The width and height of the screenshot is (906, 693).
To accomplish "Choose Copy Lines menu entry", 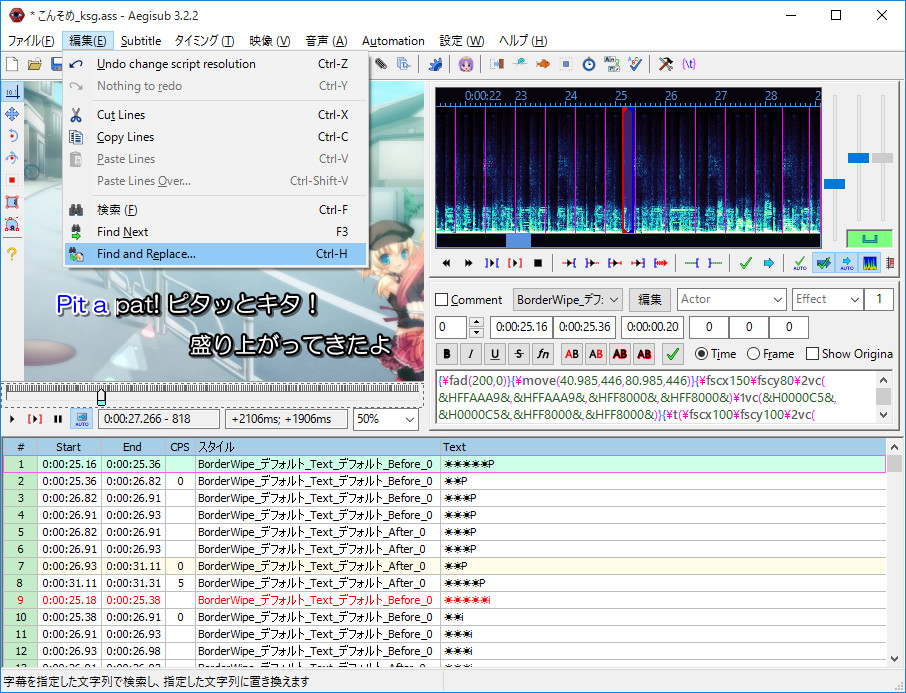I will [x=215, y=137].
